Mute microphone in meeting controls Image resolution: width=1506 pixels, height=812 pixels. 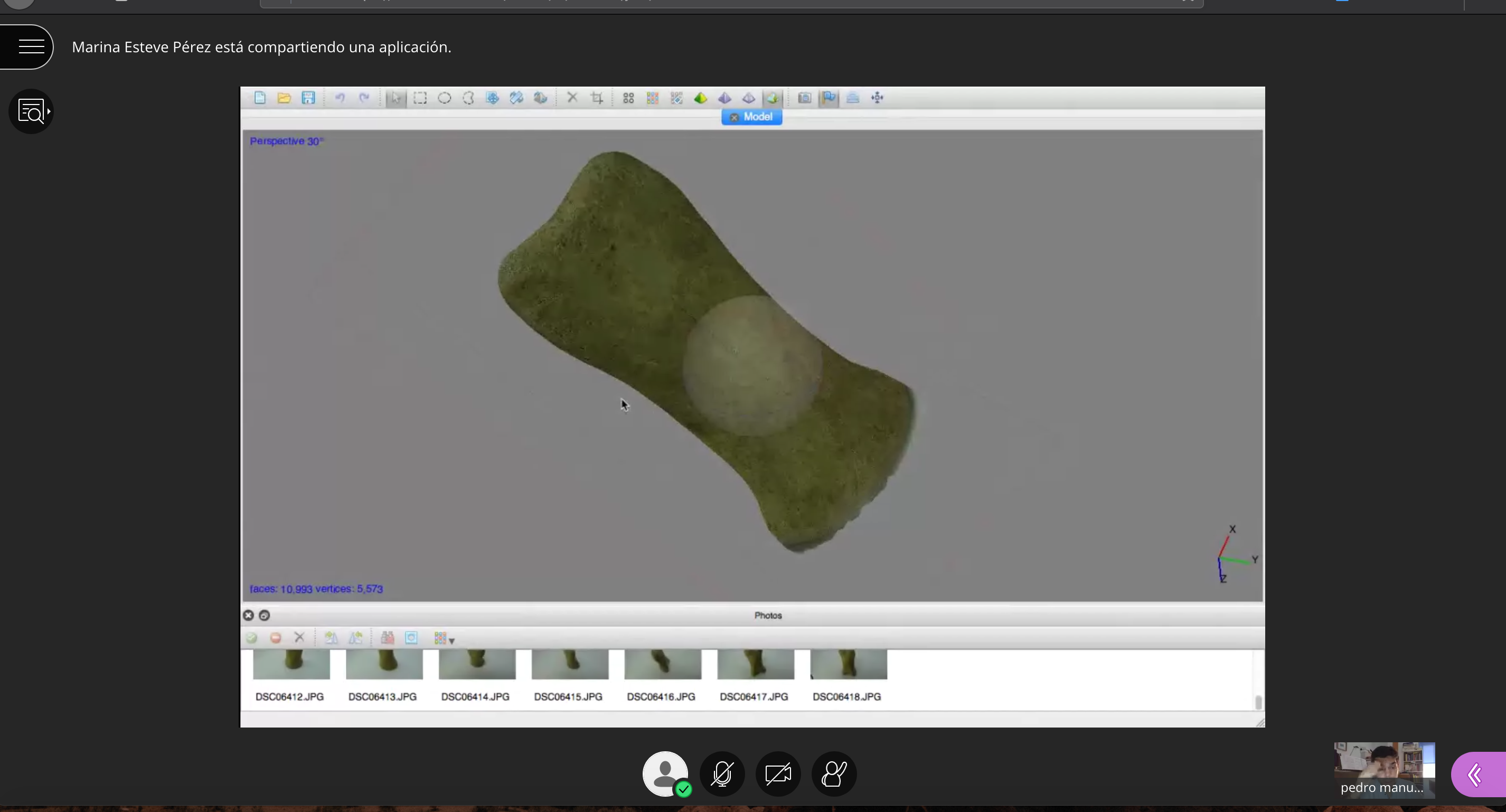click(722, 774)
